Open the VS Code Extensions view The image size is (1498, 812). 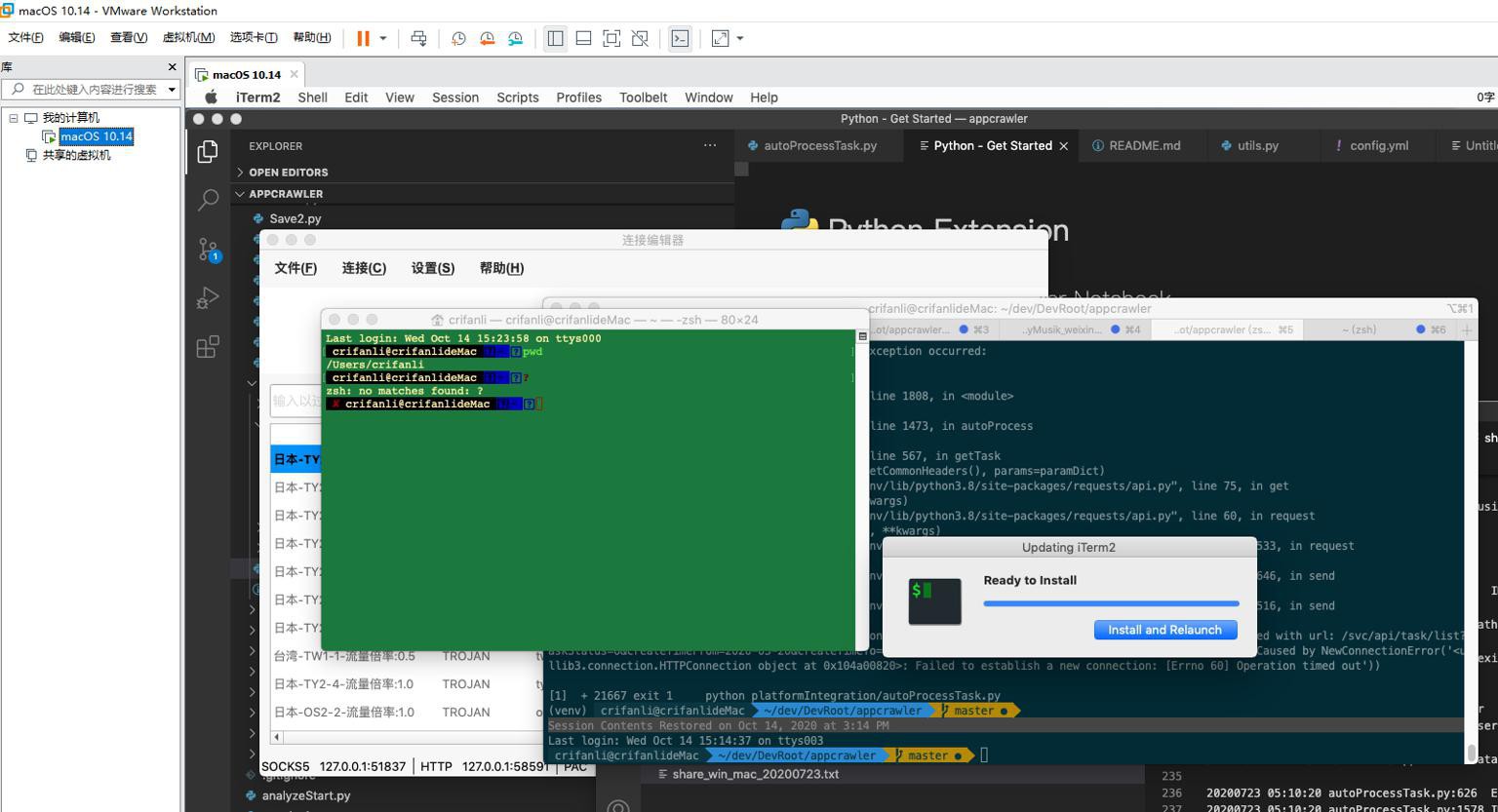pos(208,347)
